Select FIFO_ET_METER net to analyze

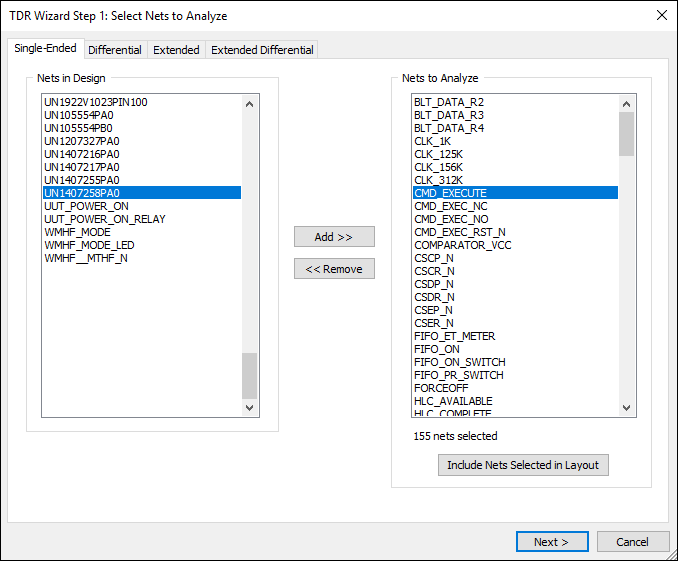click(x=454, y=336)
